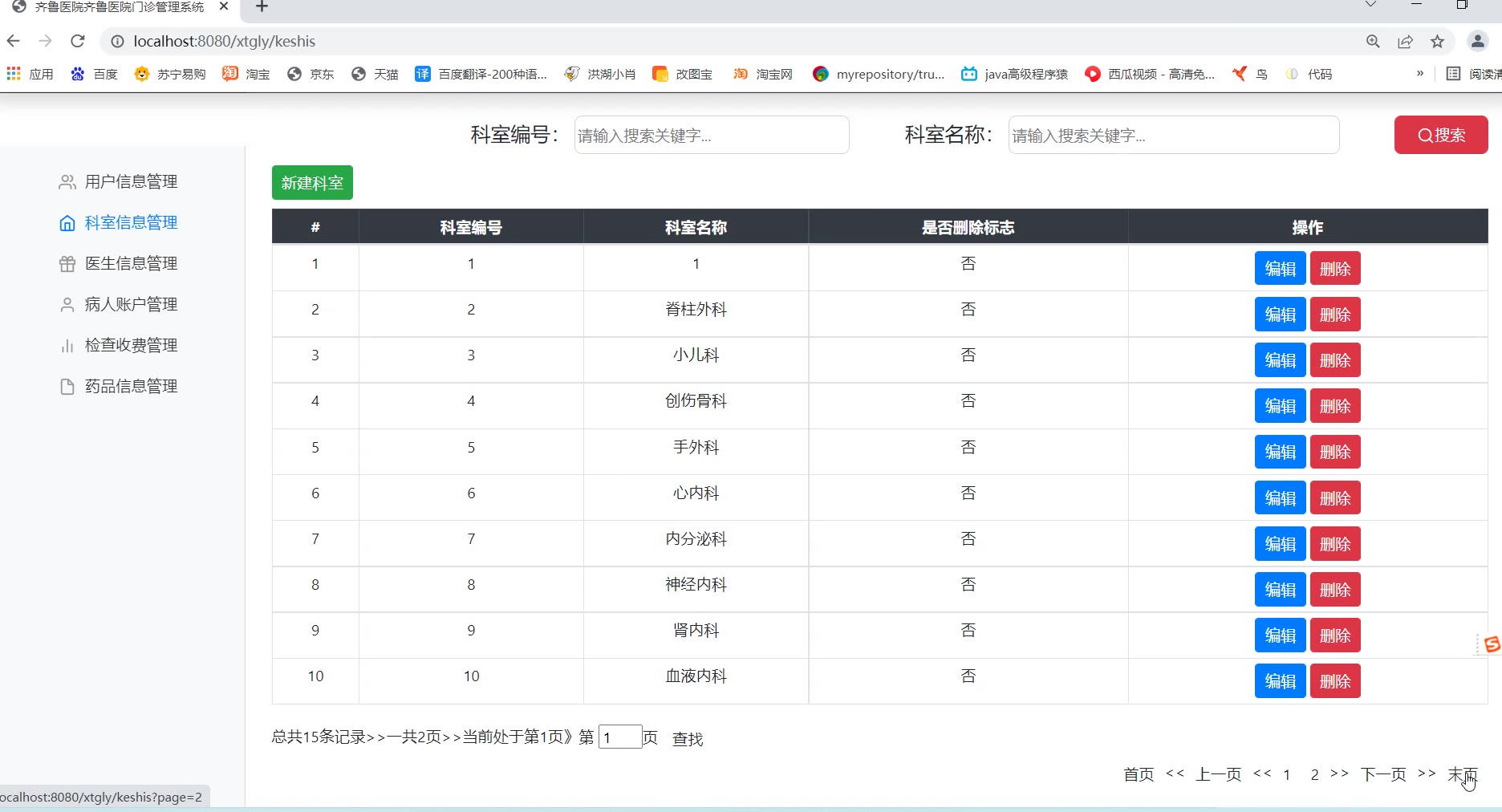Open 科室信息管理 in the sidebar
The height and width of the screenshot is (812, 1502).
pyautogui.click(x=118, y=223)
